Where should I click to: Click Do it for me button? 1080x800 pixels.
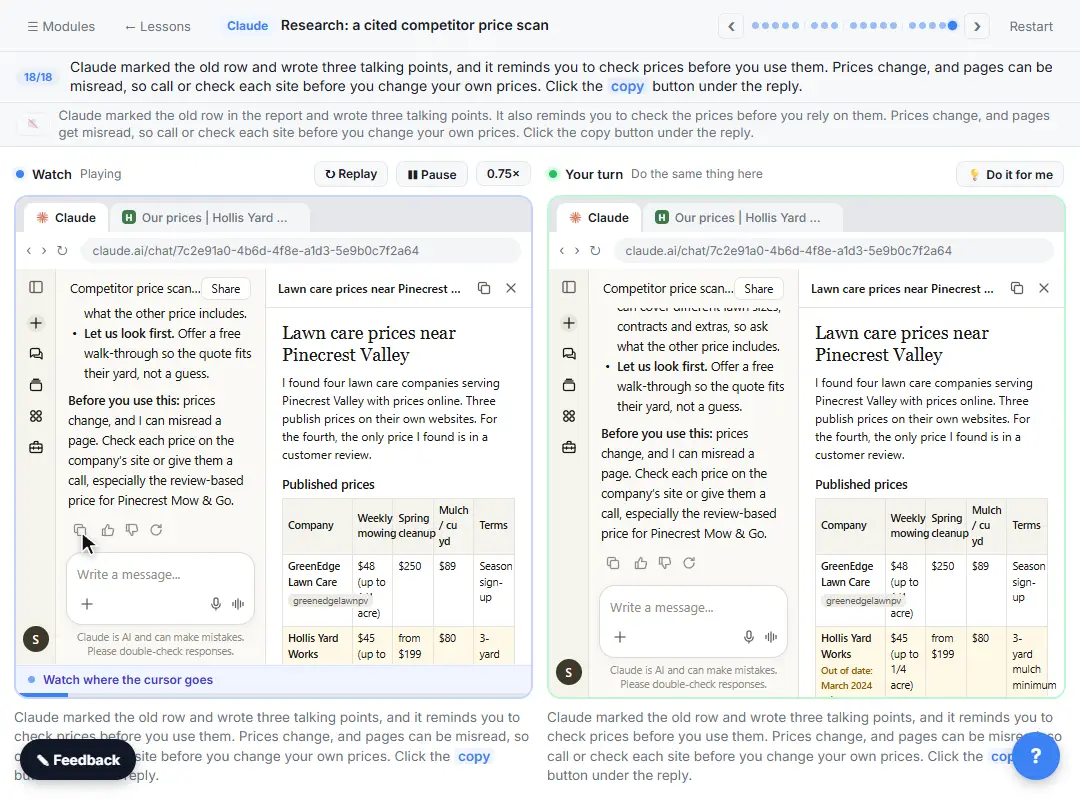pyautogui.click(x=1010, y=174)
